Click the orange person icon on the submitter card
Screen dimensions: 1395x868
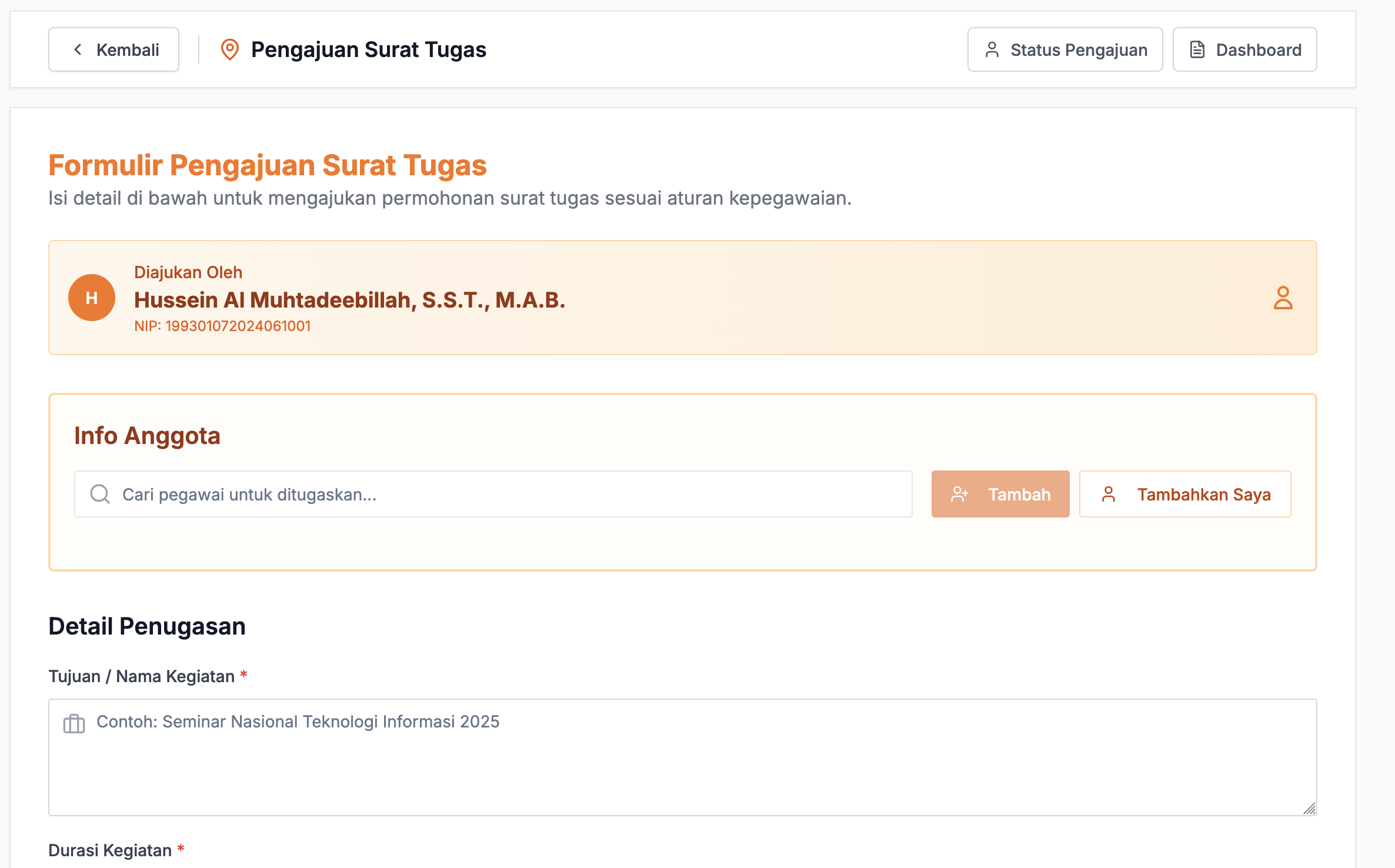[1283, 298]
